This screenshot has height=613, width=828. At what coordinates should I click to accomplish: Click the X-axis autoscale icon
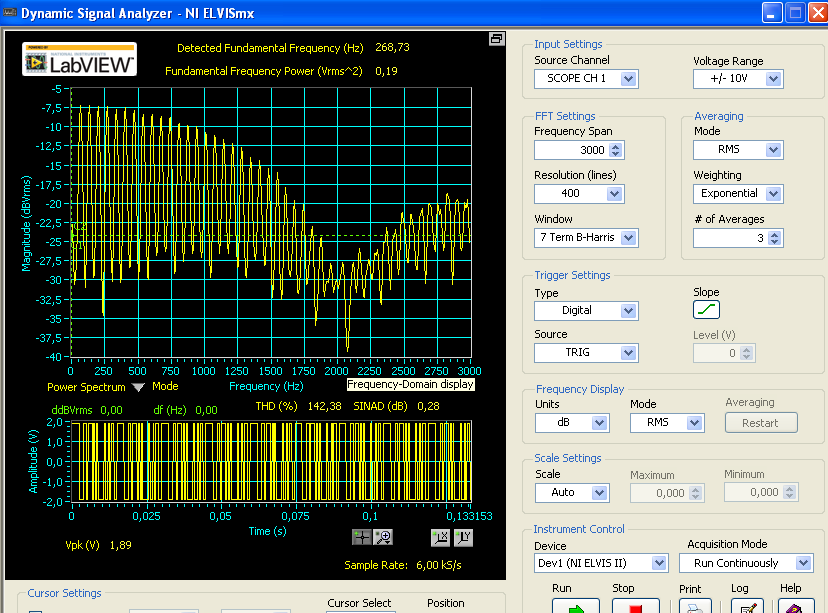click(440, 537)
